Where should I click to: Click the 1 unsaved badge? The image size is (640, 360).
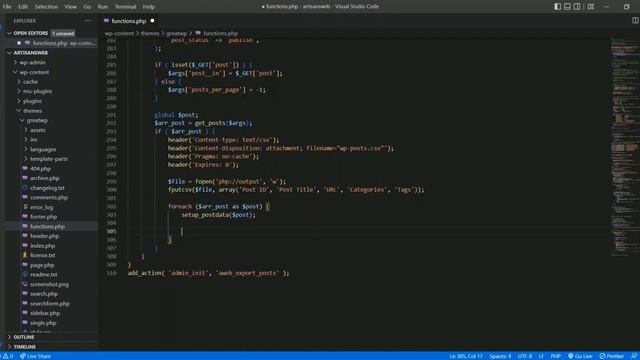63,33
